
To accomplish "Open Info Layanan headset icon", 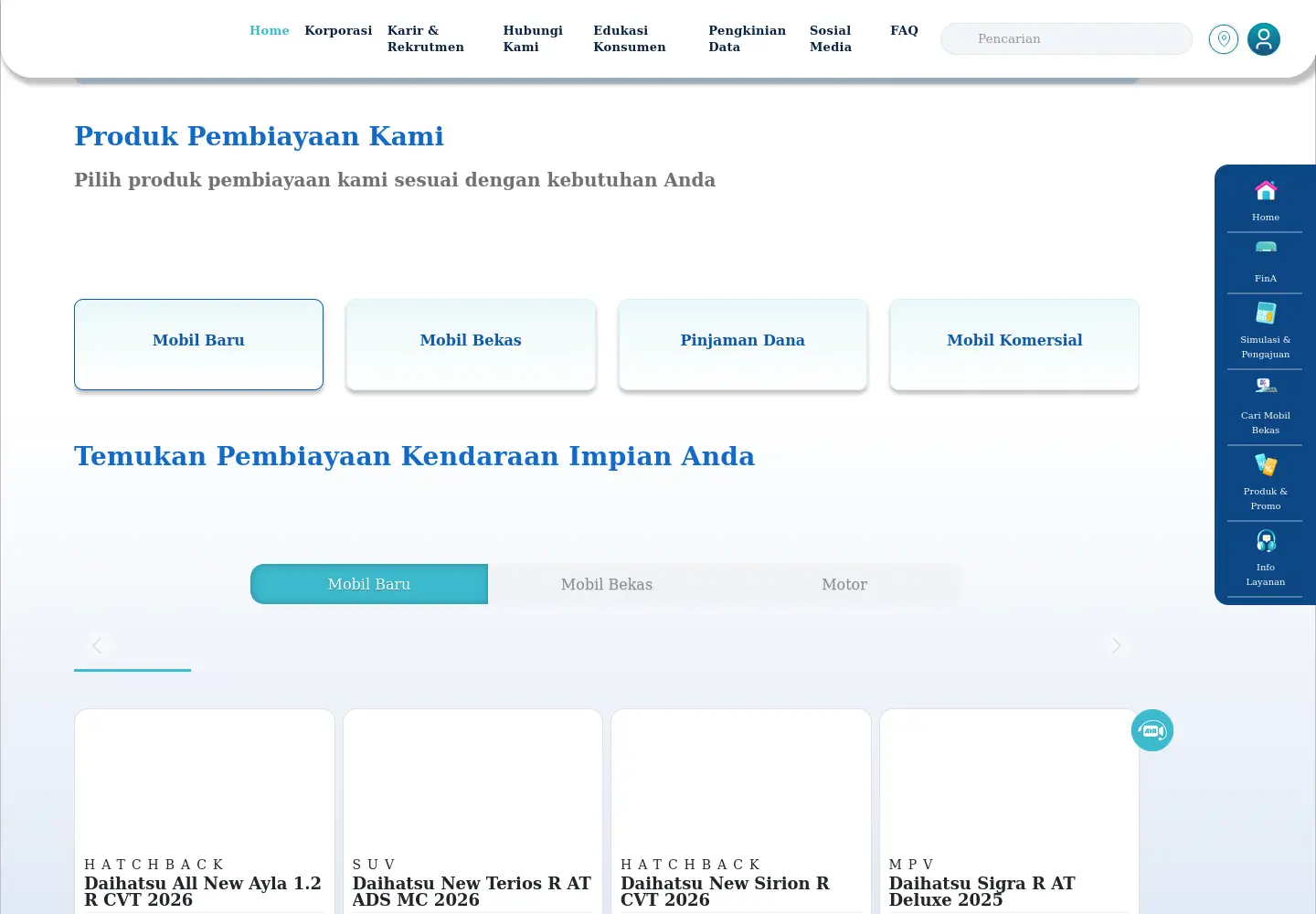I will coord(1266,541).
